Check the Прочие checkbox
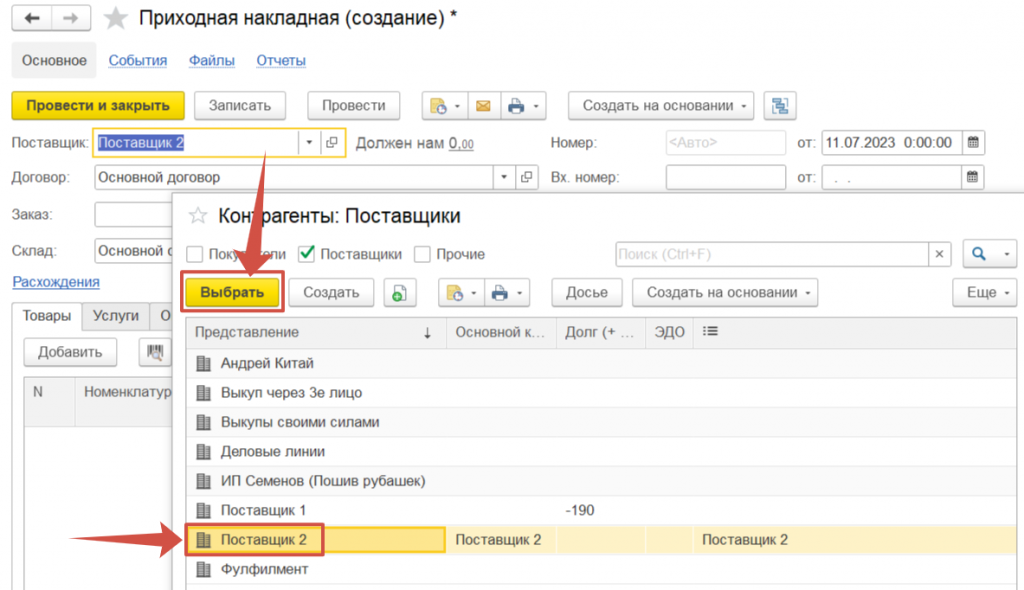 click(x=423, y=255)
